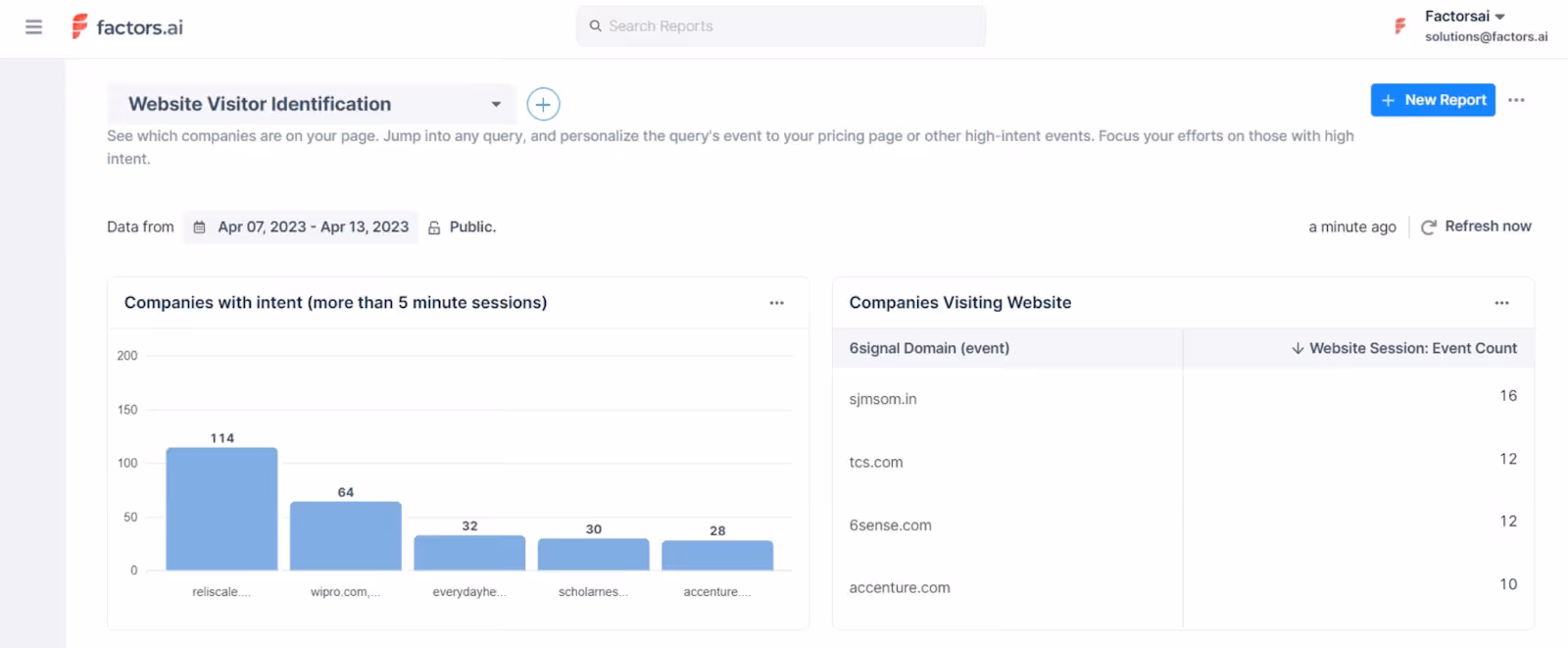The width and height of the screenshot is (1568, 648).
Task: Click the Factorsai account avatar logo
Action: click(x=1400, y=26)
